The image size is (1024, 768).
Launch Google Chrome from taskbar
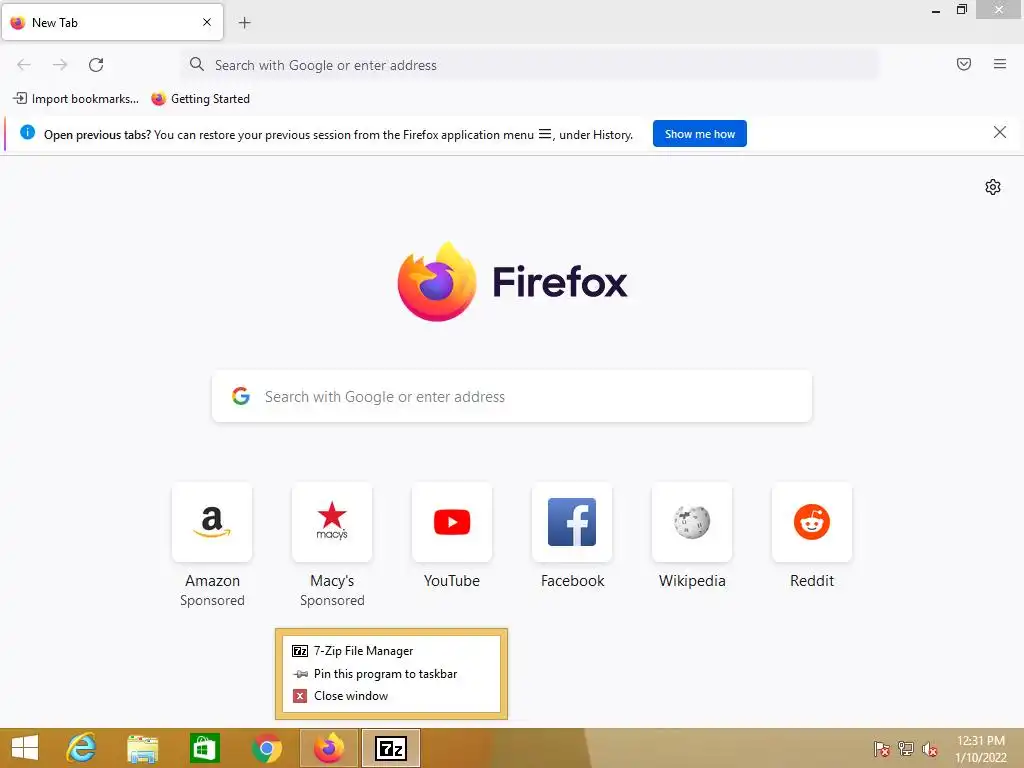click(x=266, y=748)
